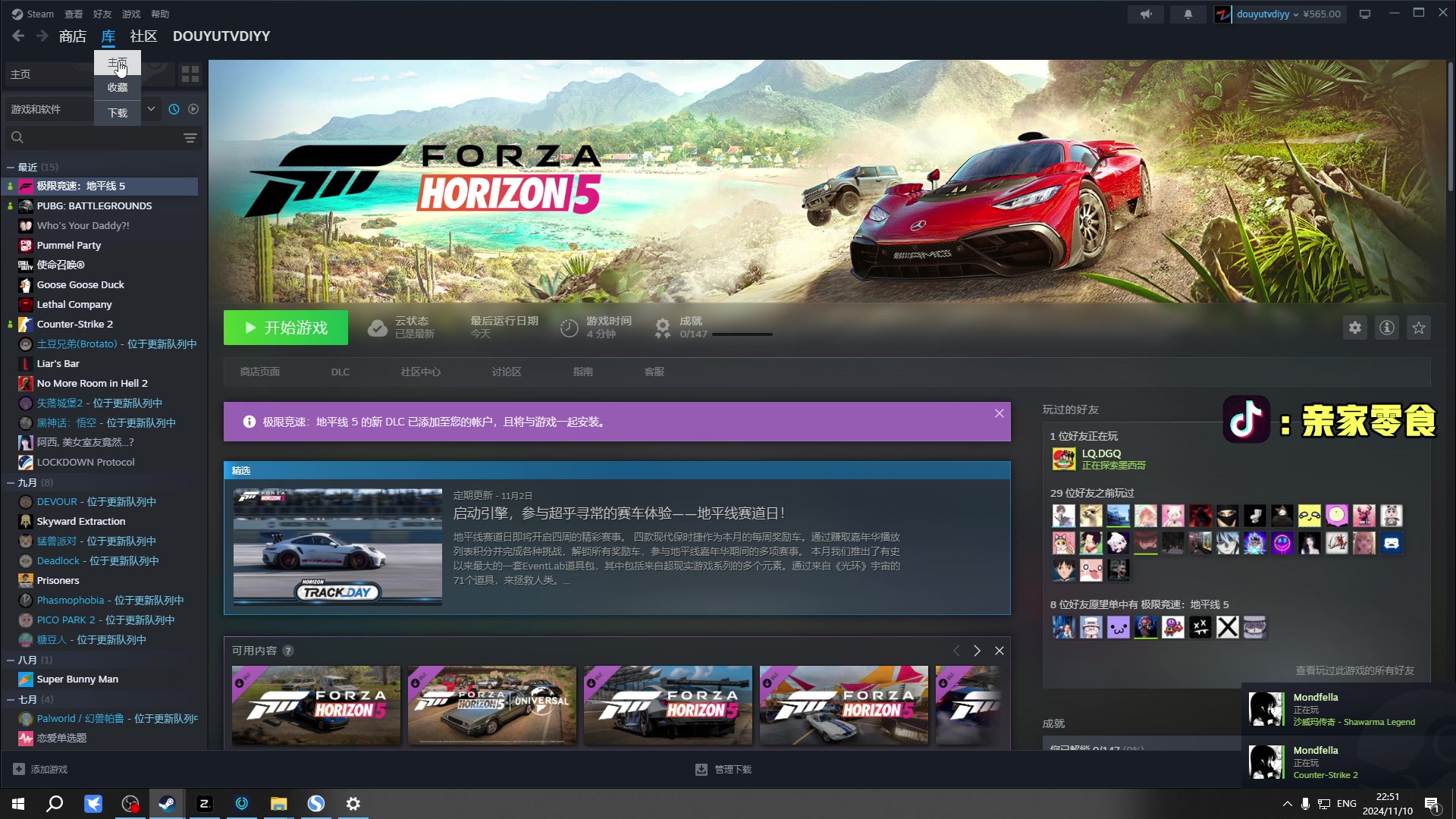Click the filter icon beside the library search box

190,137
